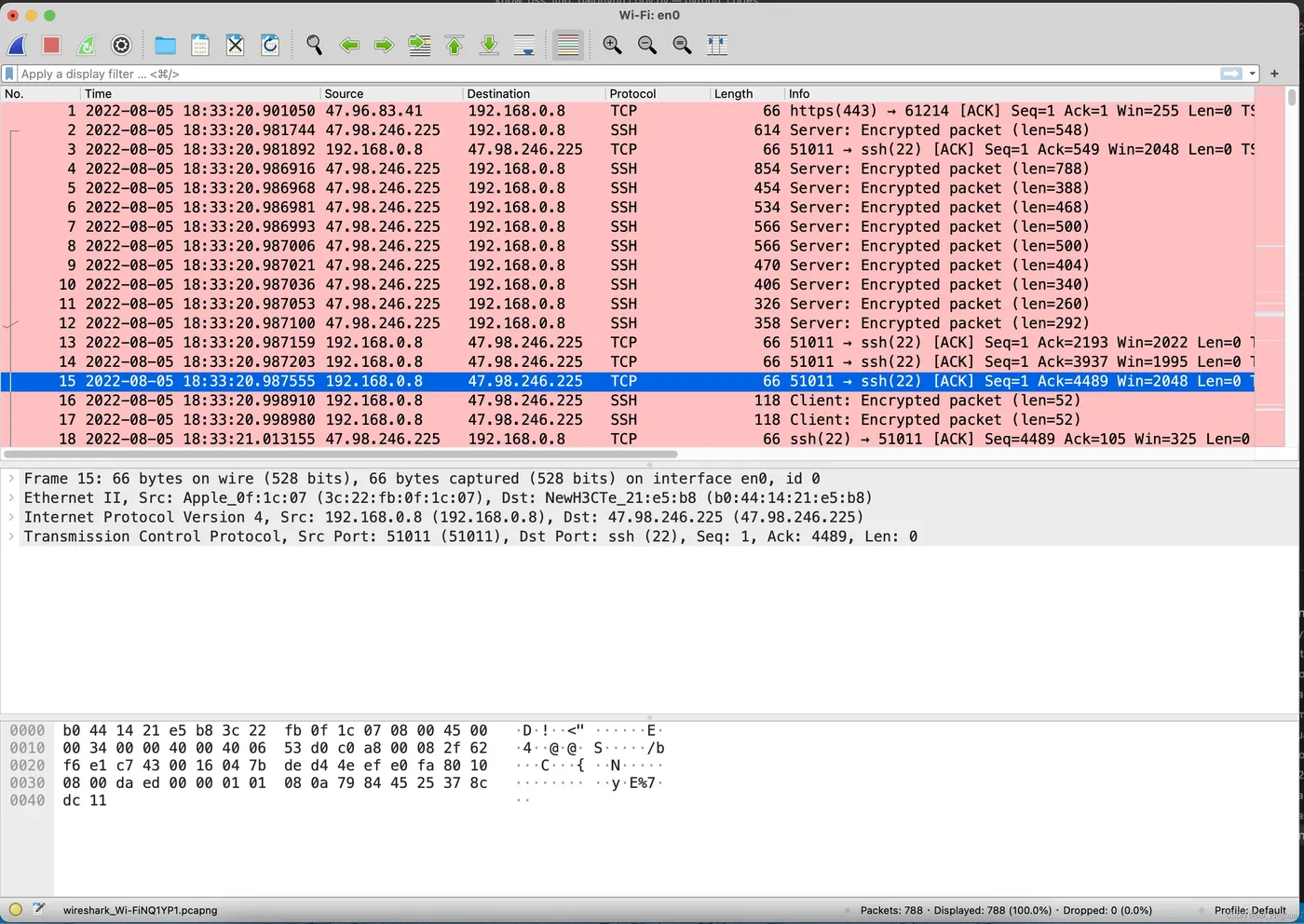The width and height of the screenshot is (1304, 924).
Task: Sort by the Source column header
Action: (391, 93)
